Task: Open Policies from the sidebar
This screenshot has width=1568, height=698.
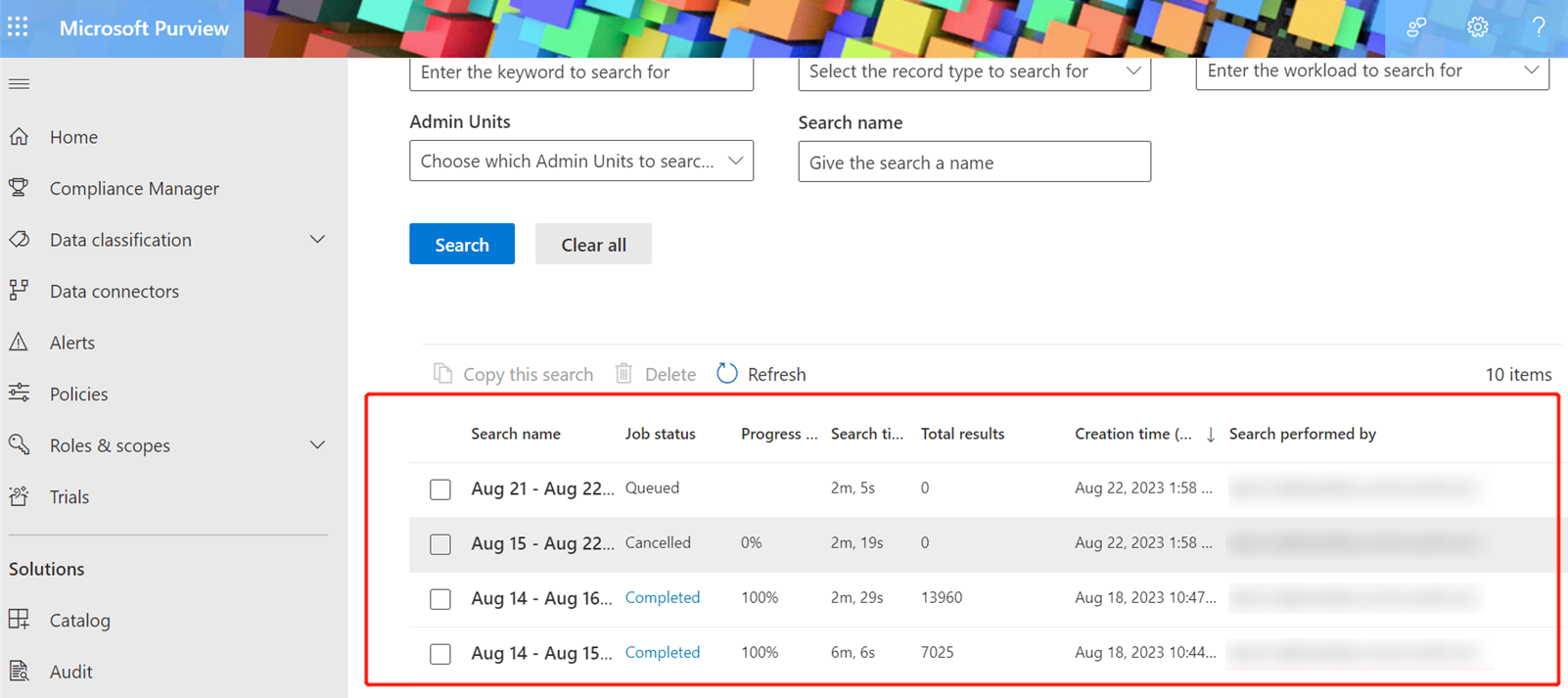Action: click(78, 394)
